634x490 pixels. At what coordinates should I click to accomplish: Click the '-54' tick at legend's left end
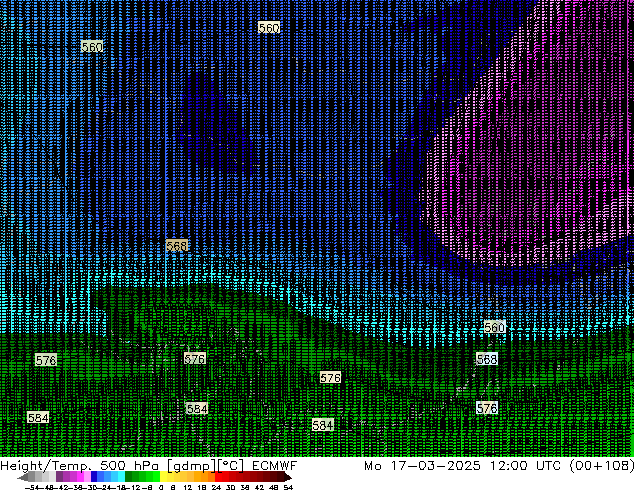[32, 487]
